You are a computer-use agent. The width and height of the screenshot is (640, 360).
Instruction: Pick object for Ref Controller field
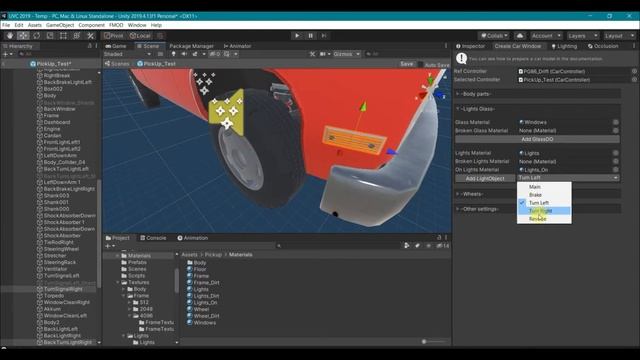pos(634,71)
